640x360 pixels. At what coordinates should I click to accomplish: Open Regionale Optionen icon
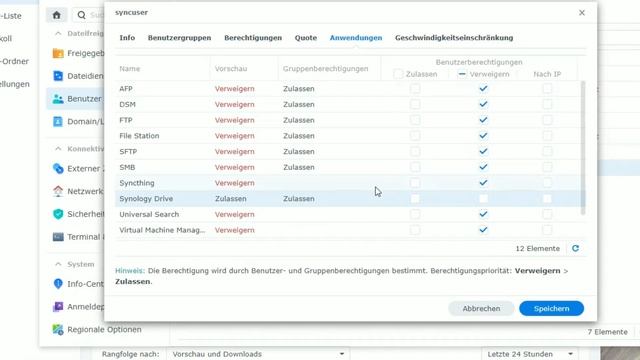pyautogui.click(x=58, y=329)
